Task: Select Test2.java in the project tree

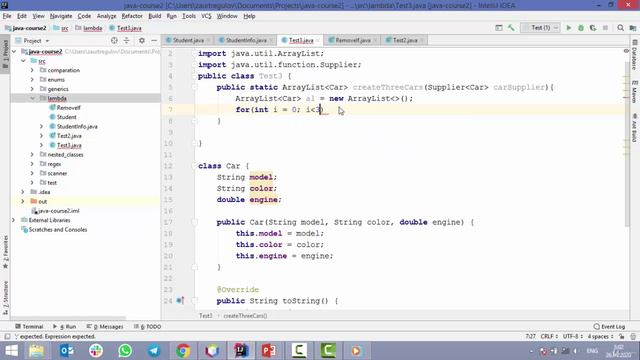Action: (69, 136)
